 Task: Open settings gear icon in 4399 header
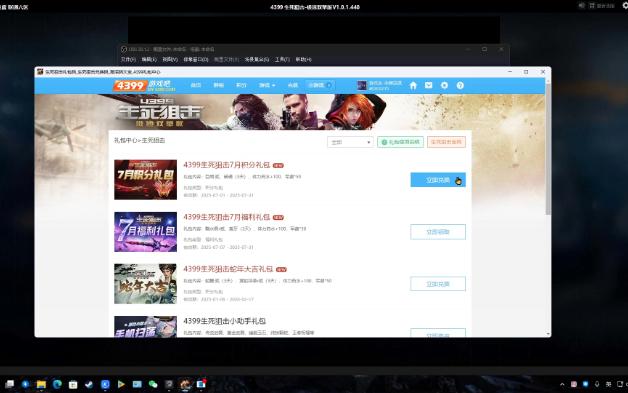click(x=444, y=85)
